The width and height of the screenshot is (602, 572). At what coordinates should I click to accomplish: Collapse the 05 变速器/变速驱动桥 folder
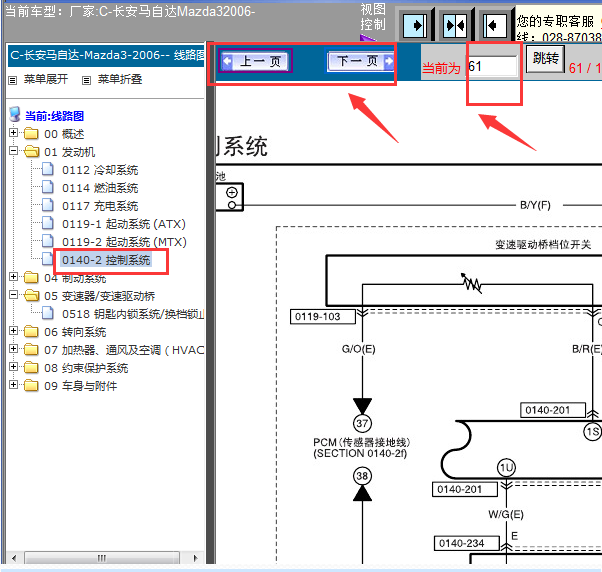(13, 295)
